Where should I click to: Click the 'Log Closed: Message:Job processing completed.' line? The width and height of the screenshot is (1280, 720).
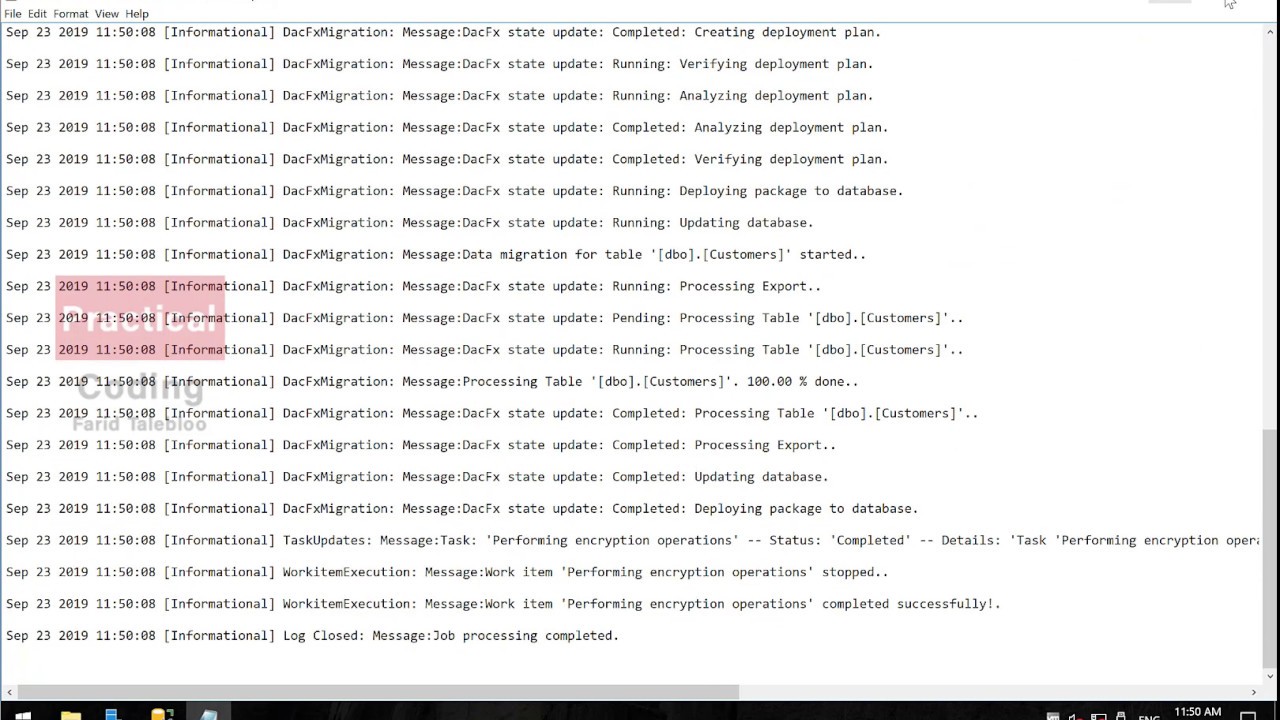tap(312, 636)
